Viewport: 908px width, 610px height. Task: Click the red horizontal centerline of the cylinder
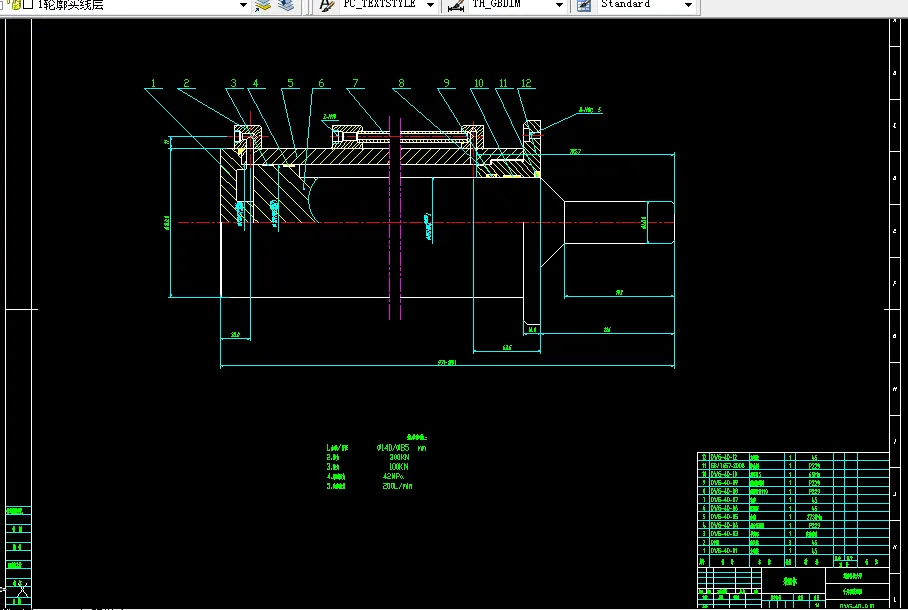(426, 222)
